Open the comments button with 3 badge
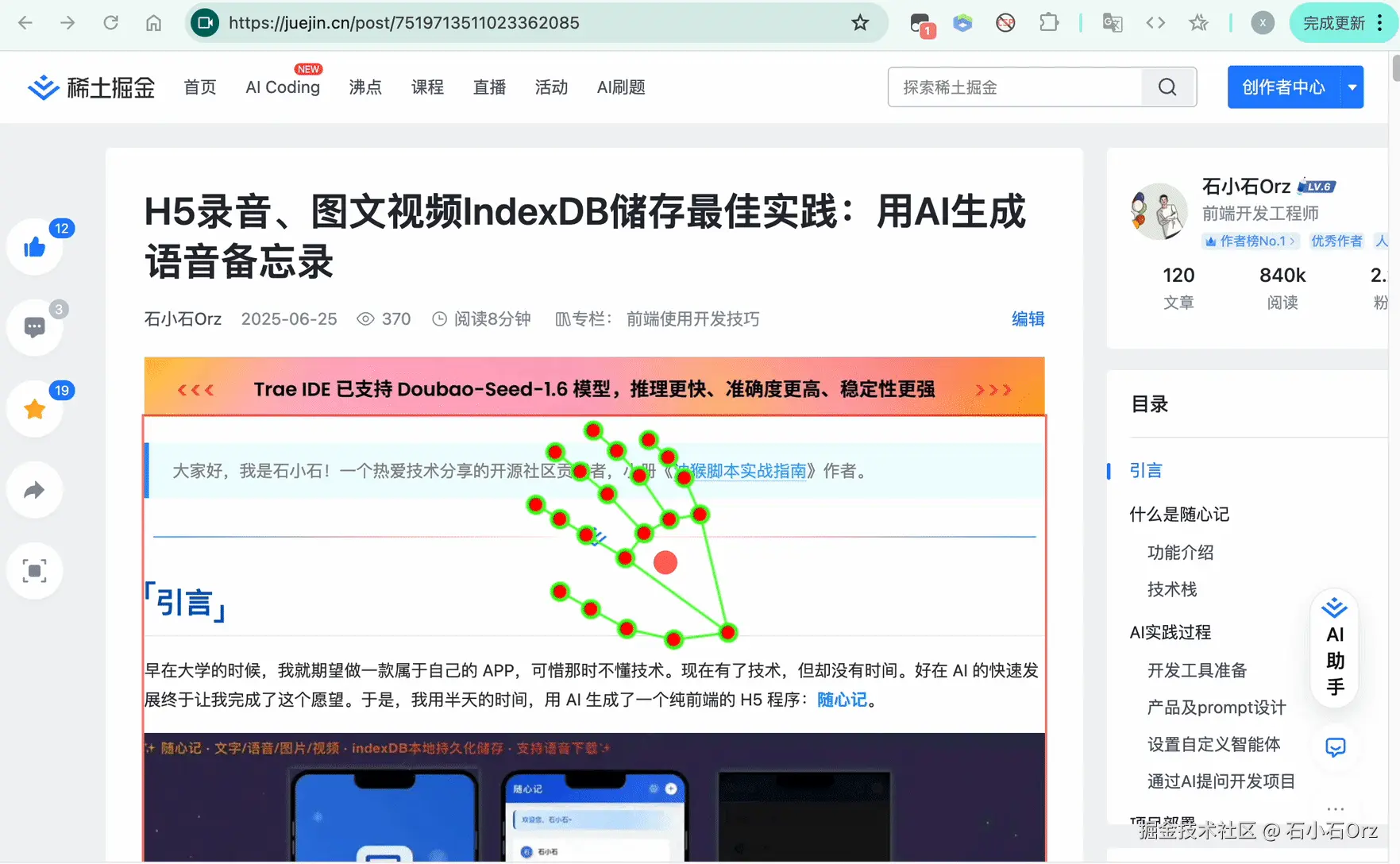1400x864 pixels. pos(35,327)
